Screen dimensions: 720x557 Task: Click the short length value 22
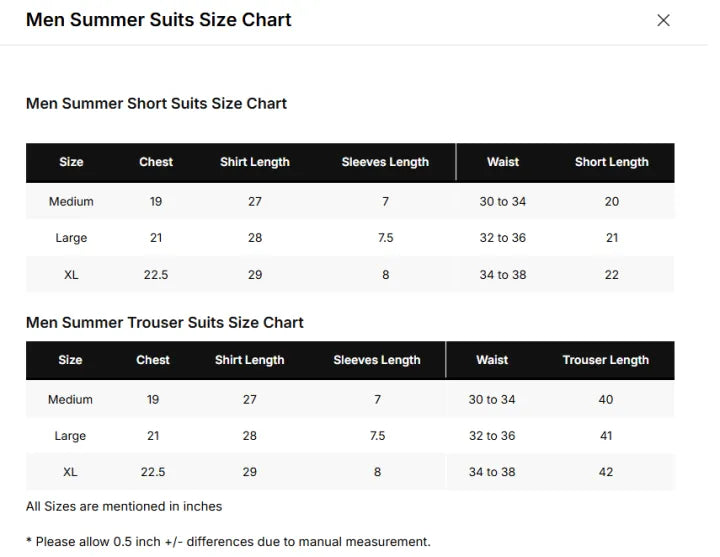pos(612,275)
